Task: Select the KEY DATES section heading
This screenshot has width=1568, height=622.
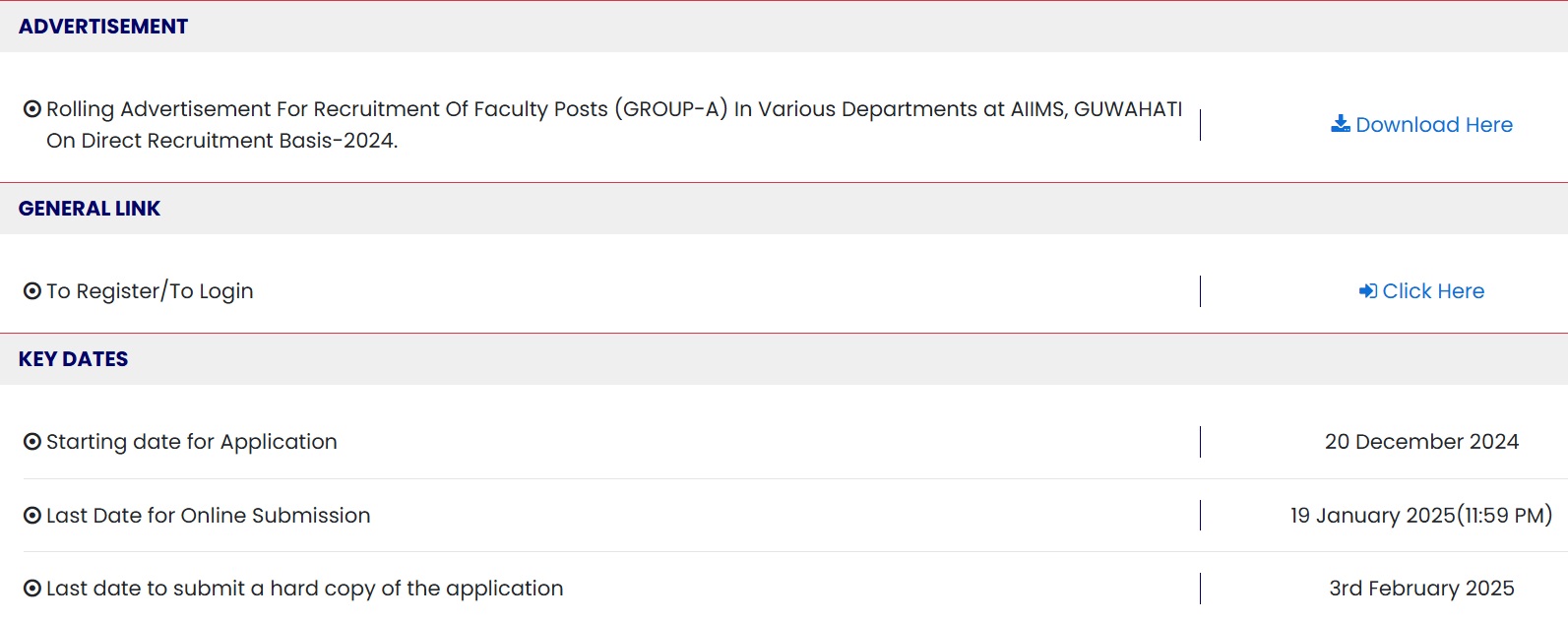Action: pyautogui.click(x=74, y=359)
